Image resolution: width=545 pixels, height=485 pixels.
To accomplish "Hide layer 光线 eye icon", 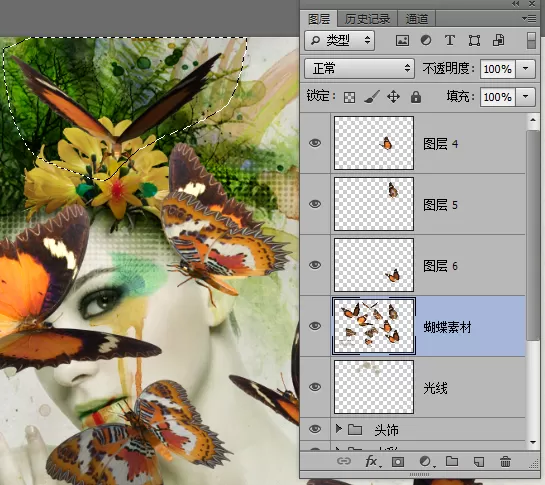I will 315,387.
